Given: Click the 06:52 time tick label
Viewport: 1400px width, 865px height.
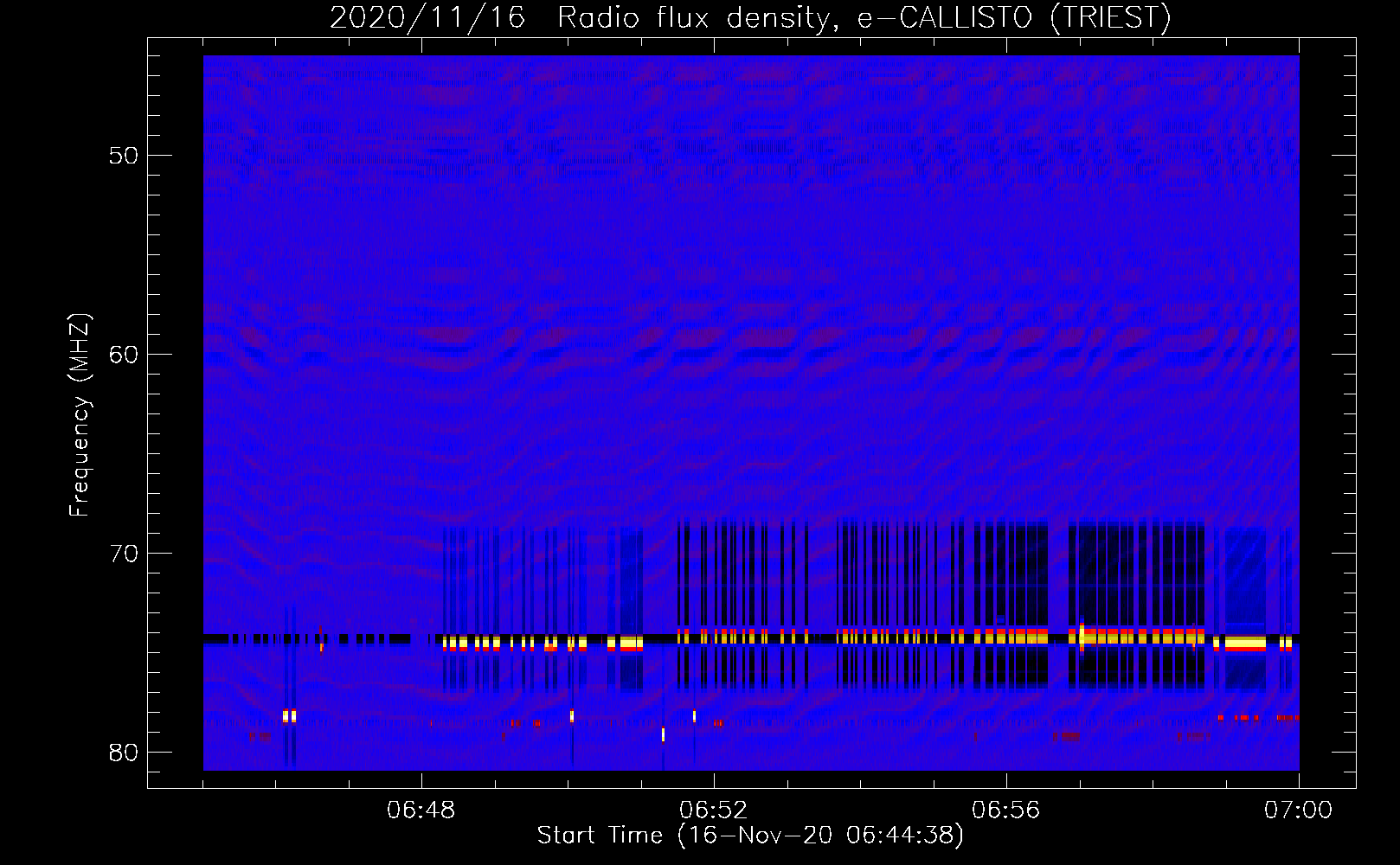Looking at the screenshot, I should point(714,811).
